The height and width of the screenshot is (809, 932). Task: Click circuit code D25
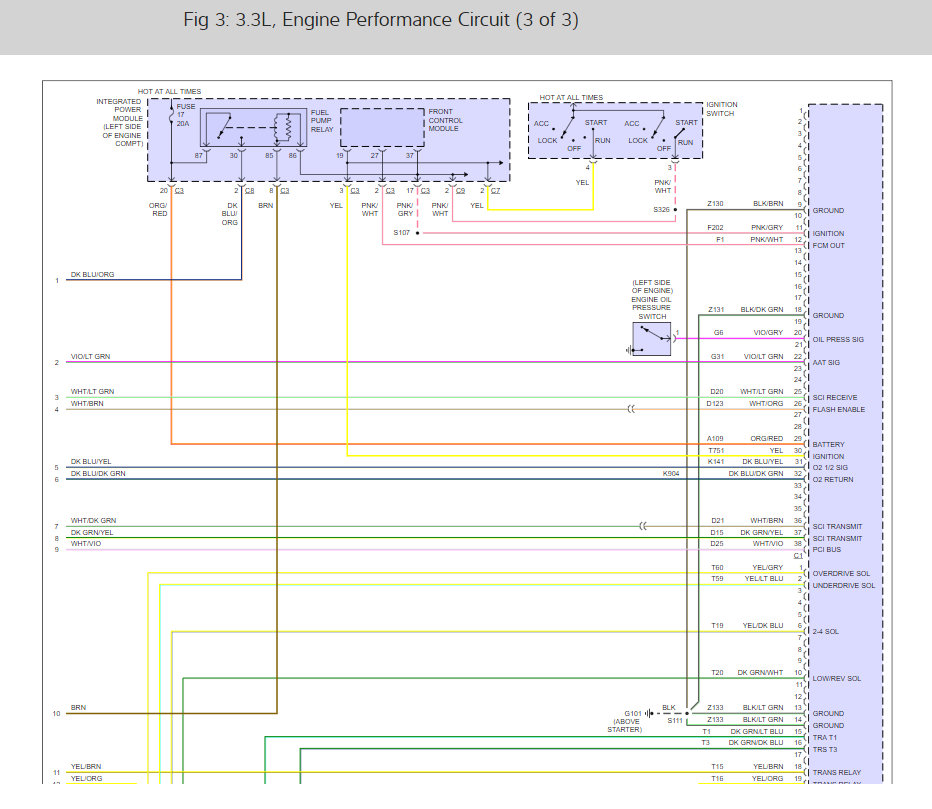tap(717, 543)
